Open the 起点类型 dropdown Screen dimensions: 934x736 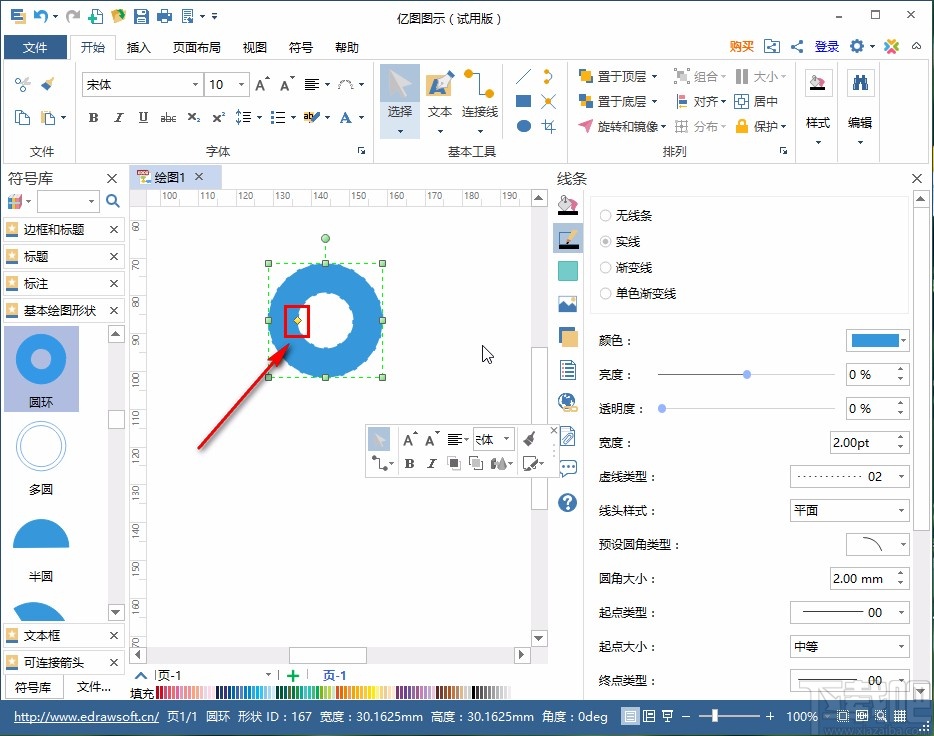[849, 612]
